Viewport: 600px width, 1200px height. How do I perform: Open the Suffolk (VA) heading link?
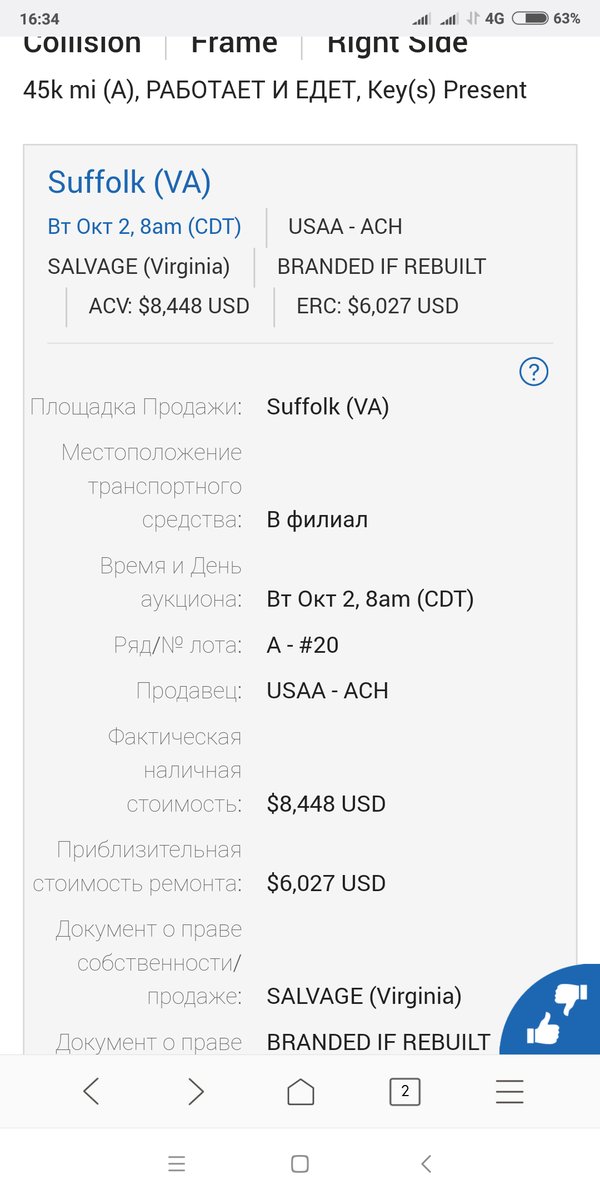(x=129, y=182)
